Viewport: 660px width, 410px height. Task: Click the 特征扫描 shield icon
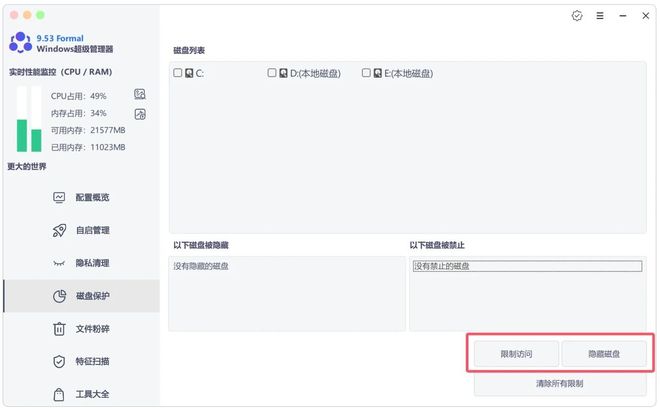click(59, 362)
